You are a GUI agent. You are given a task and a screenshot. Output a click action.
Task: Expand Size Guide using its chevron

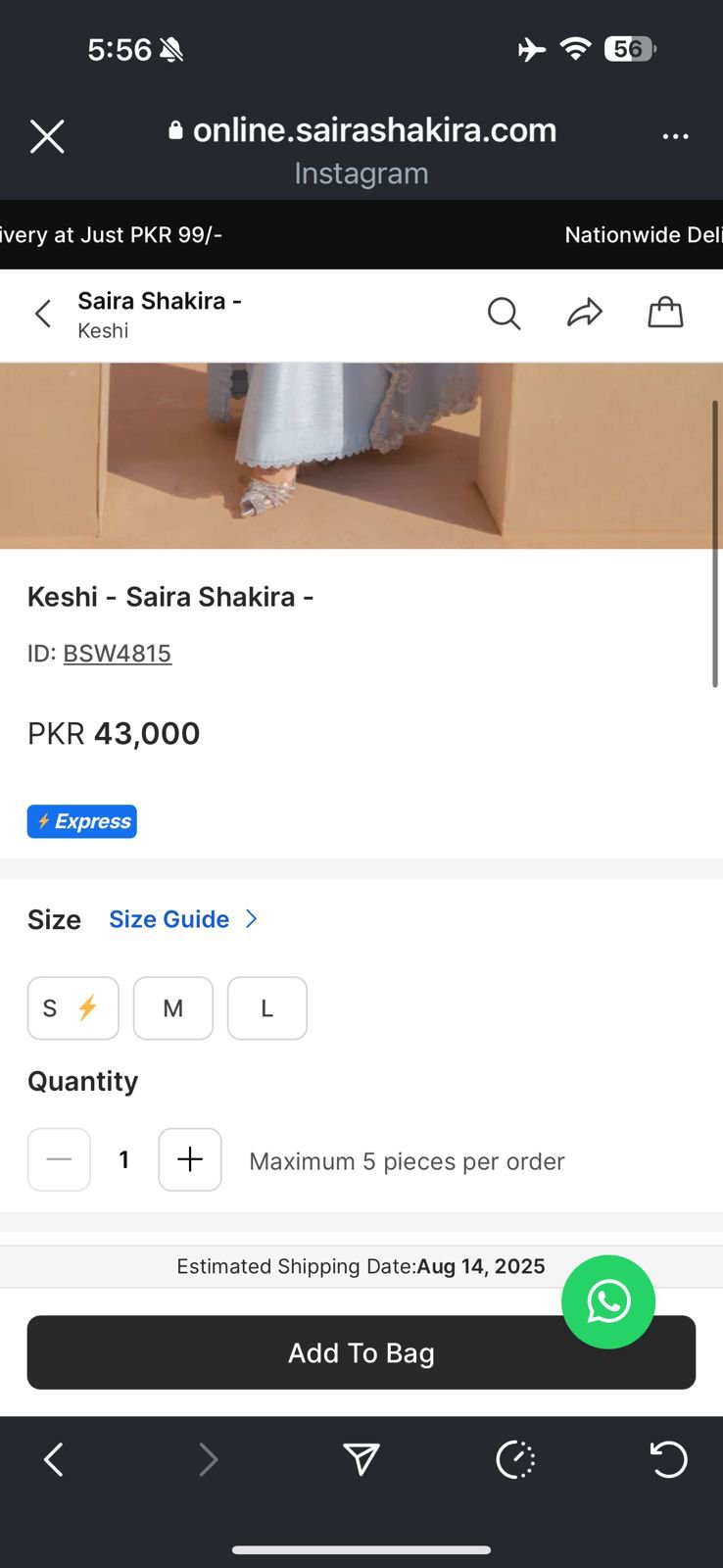pyautogui.click(x=252, y=919)
